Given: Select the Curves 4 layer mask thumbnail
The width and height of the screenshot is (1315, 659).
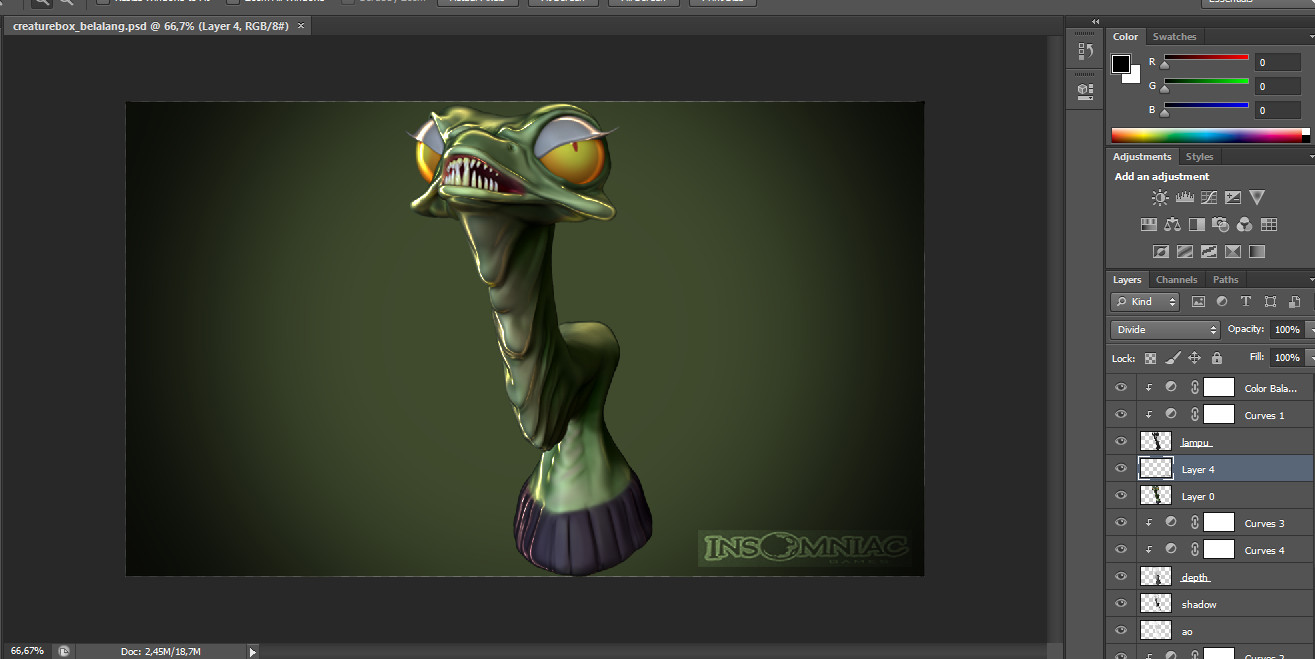Looking at the screenshot, I should [1218, 550].
